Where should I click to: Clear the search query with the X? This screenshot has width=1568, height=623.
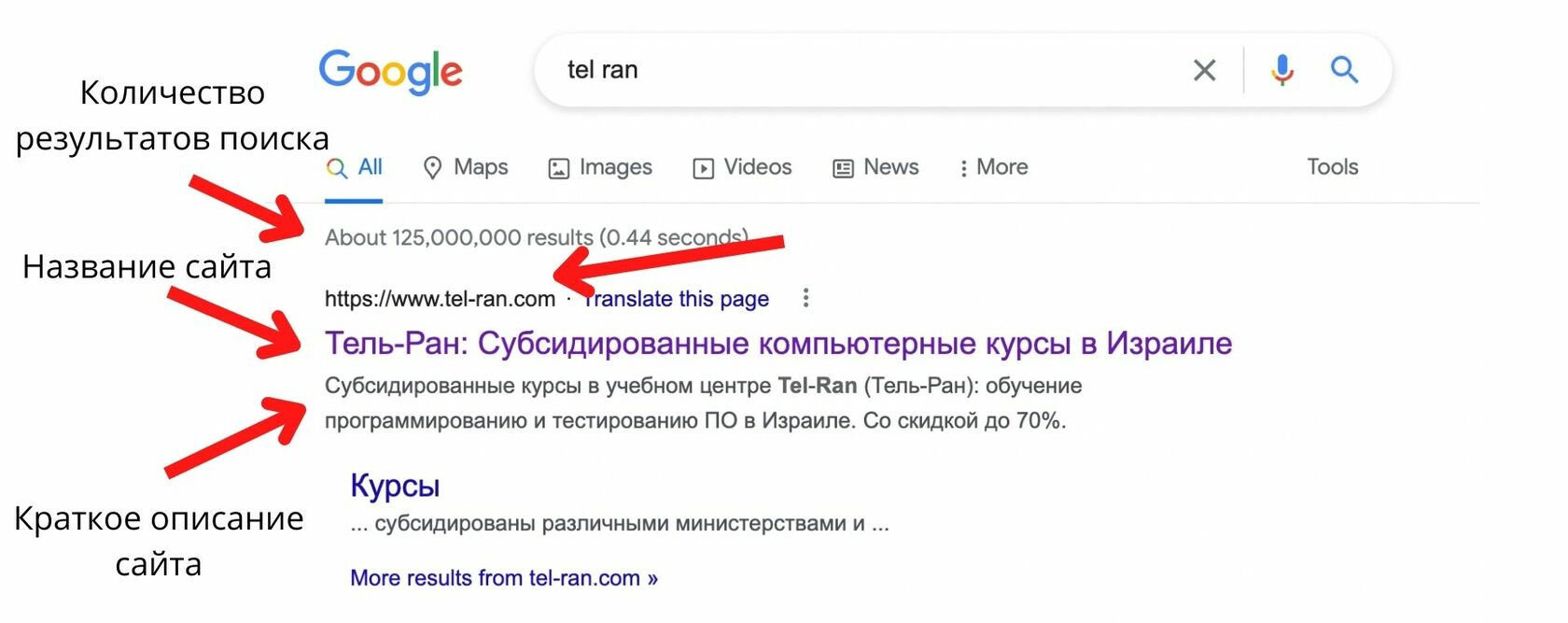(x=1204, y=70)
